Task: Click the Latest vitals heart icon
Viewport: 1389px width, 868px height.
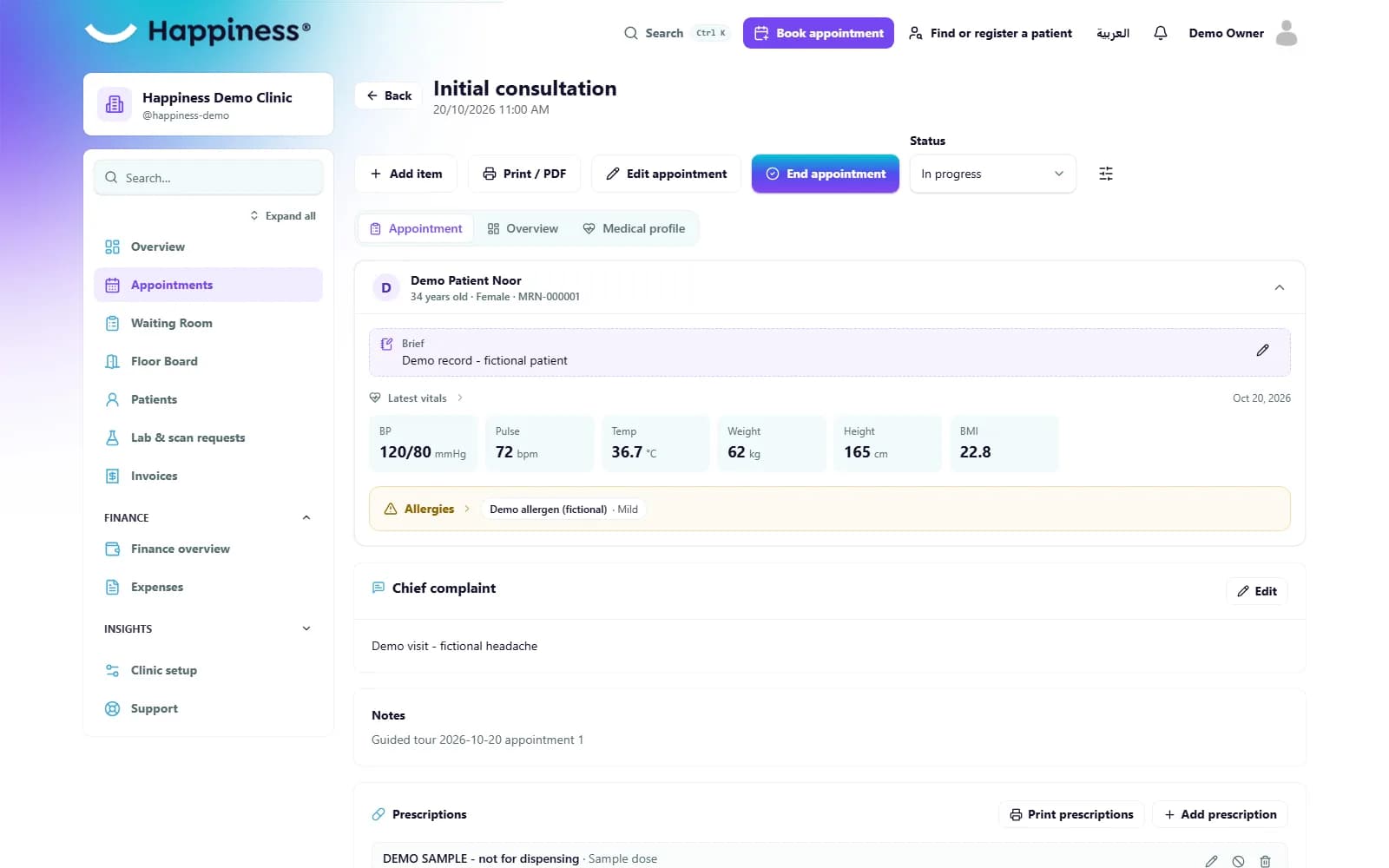Action: tap(375, 398)
